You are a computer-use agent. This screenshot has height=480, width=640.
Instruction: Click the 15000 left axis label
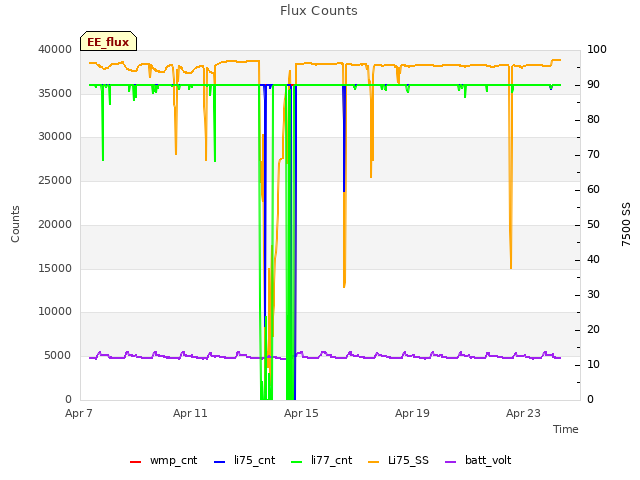coord(55,268)
